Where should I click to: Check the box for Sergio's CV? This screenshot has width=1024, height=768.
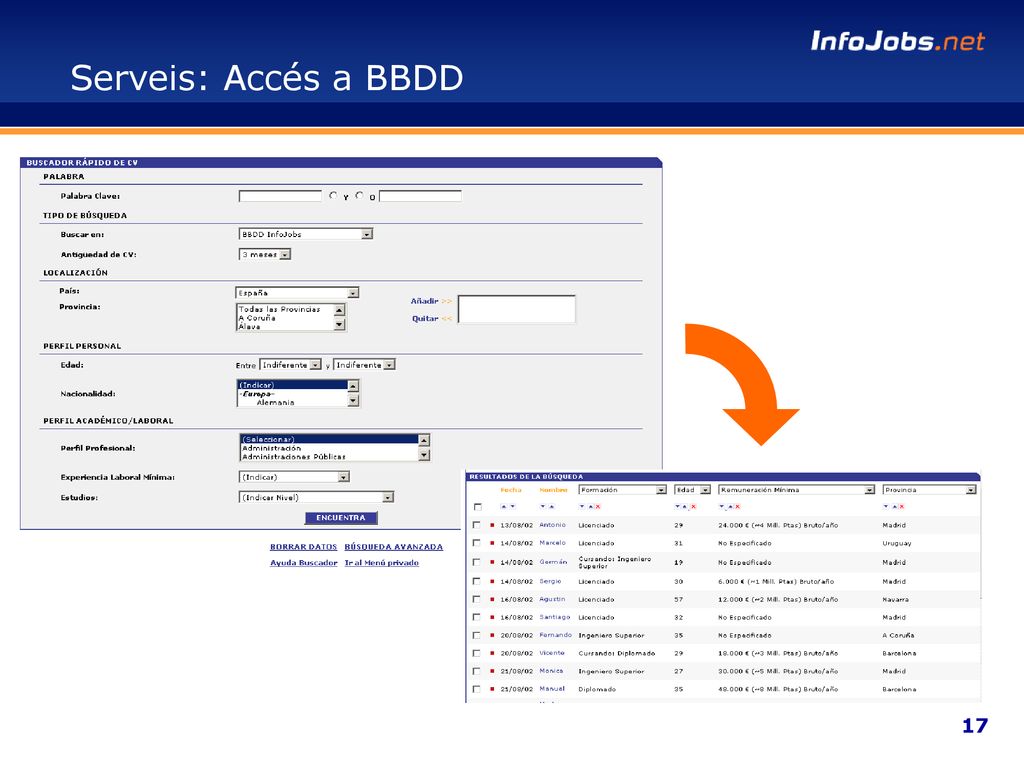pos(476,581)
